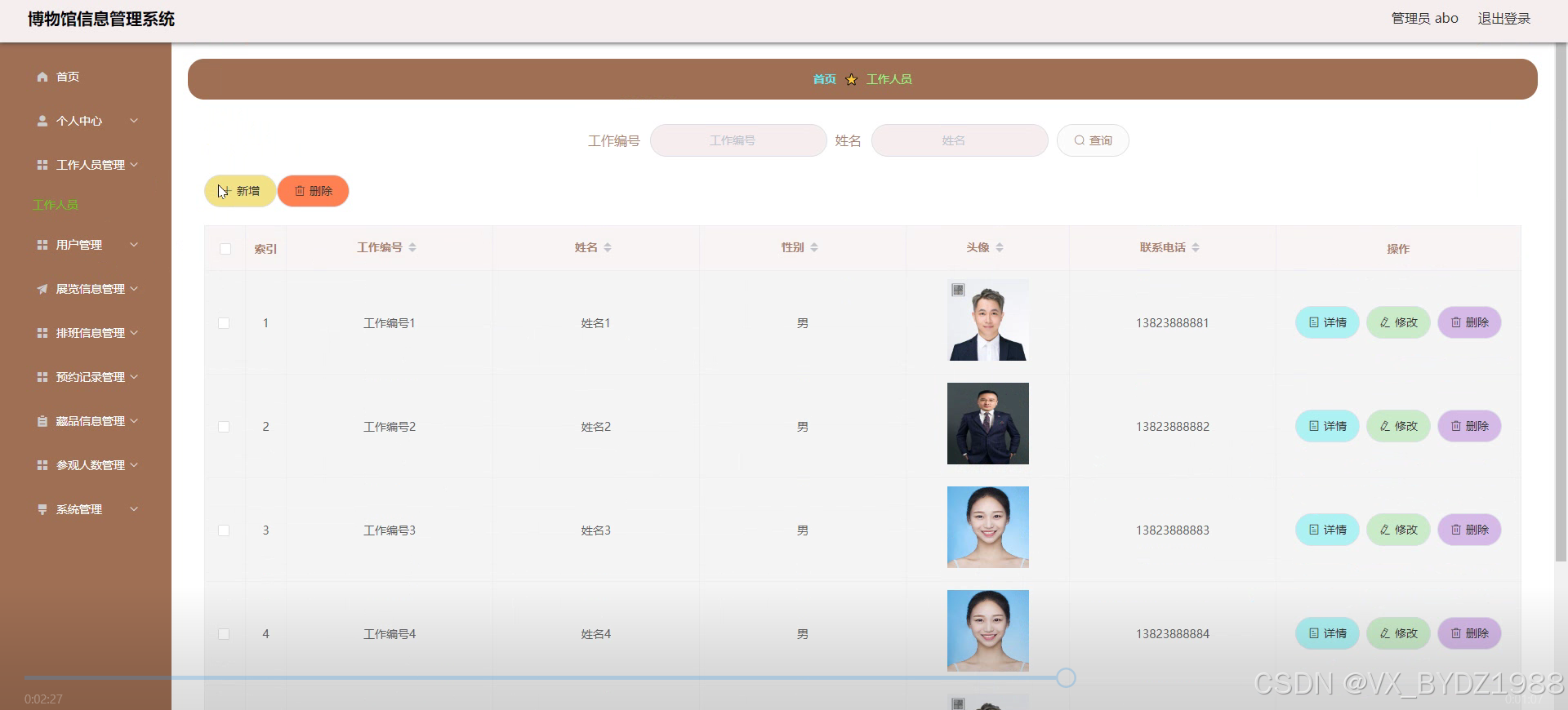Screen dimensions: 1568x710
Task: Click the clipboard icon beside 藏品信息管理
Action: (x=42, y=421)
